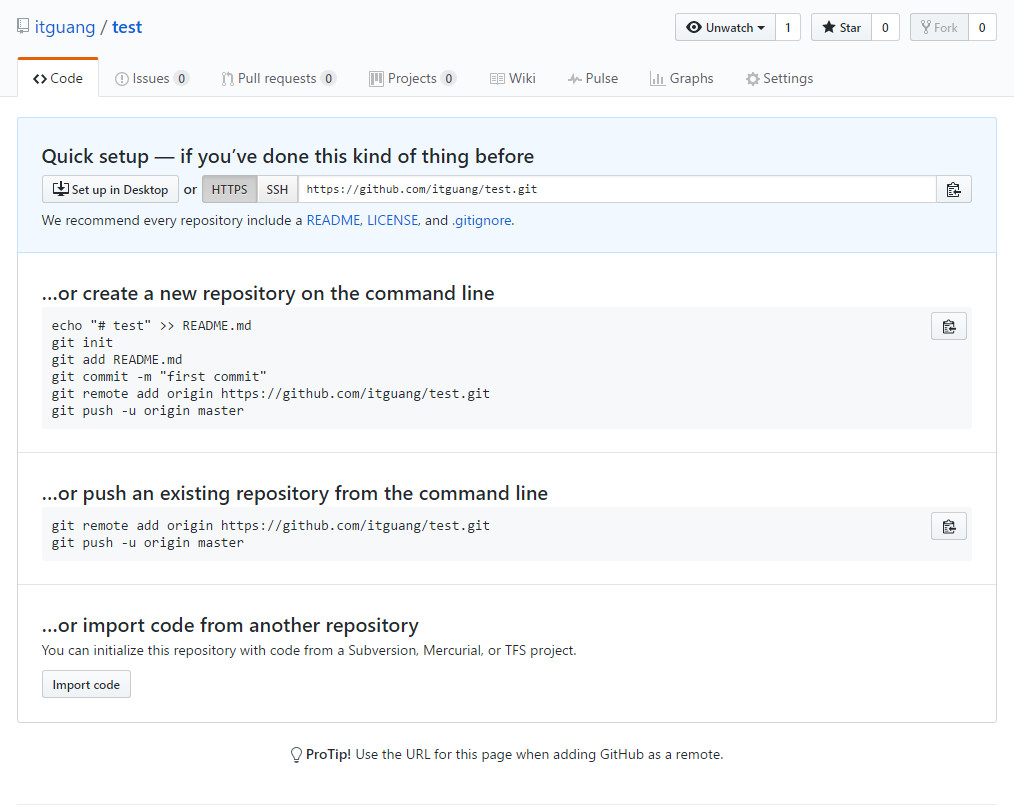Click '...or create a new repository' heading
The width and height of the screenshot is (1014, 807).
[268, 294]
